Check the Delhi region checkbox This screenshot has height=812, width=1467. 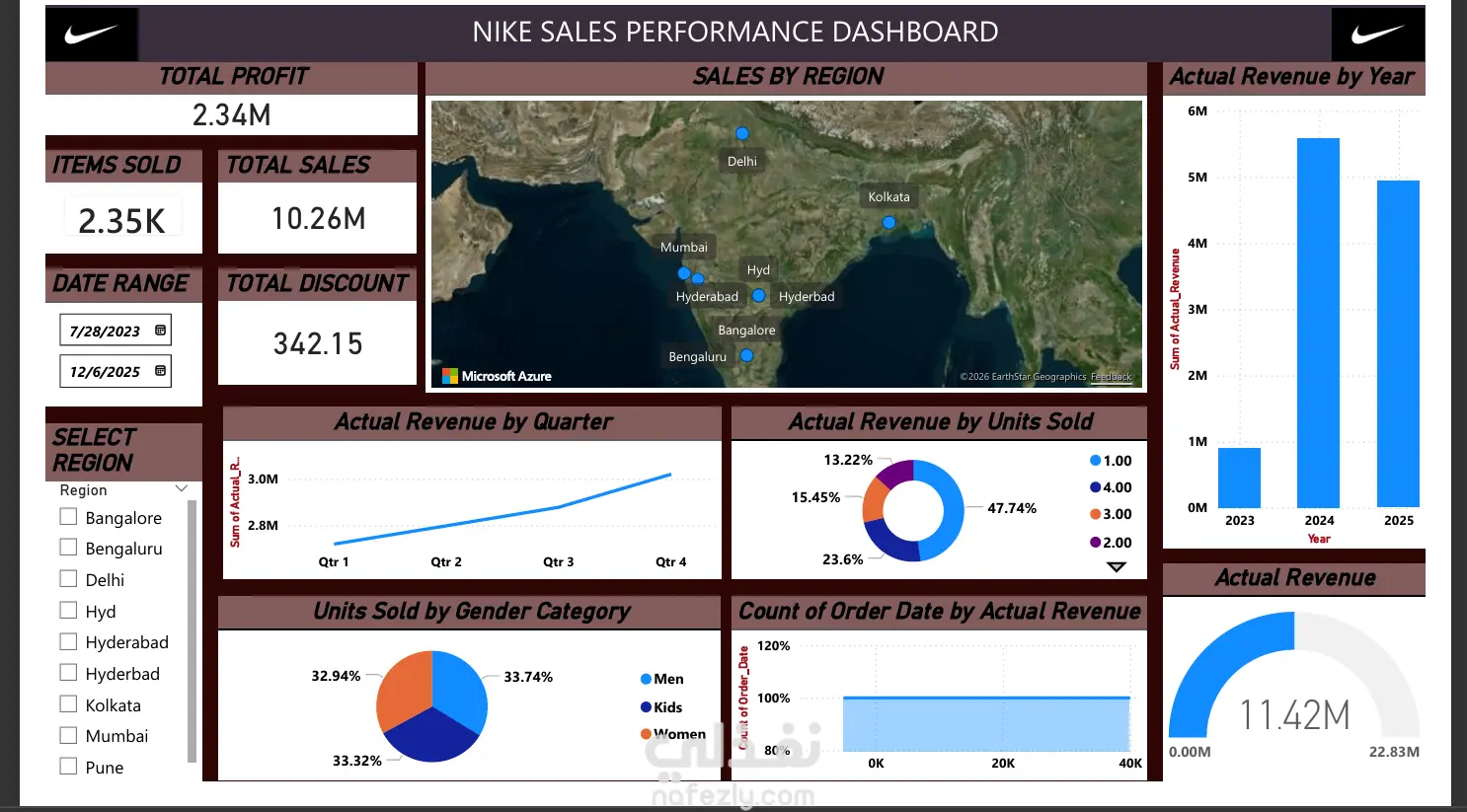[68, 578]
